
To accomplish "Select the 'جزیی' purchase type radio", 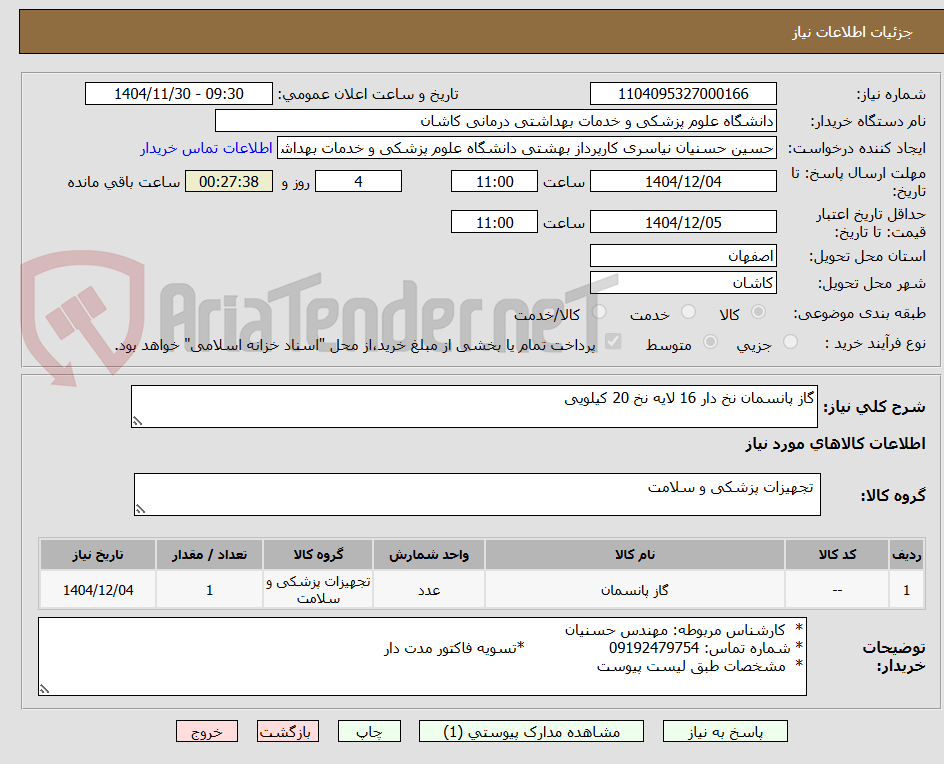I will (x=790, y=342).
